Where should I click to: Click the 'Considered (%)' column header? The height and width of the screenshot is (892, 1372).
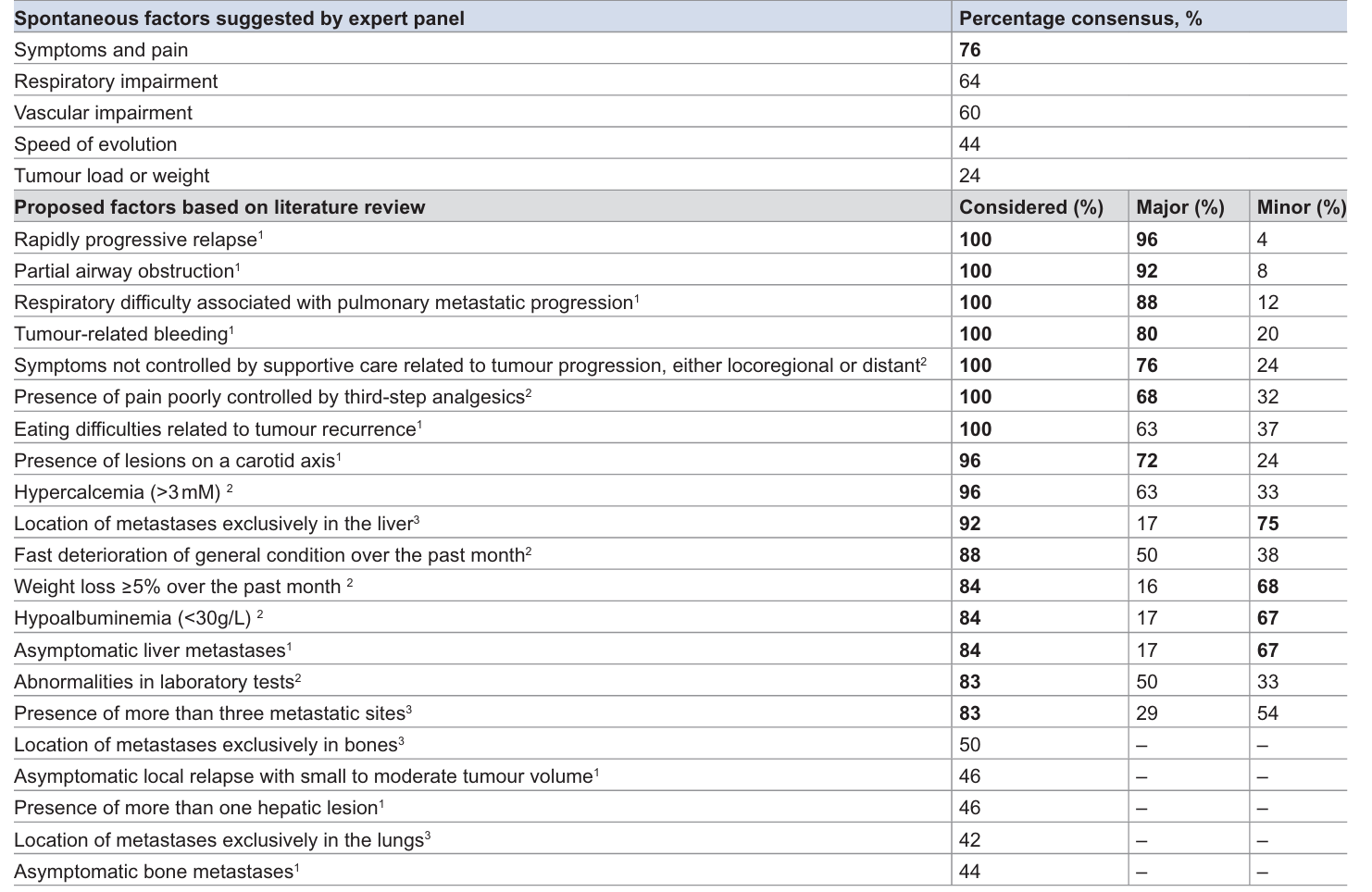tap(1030, 207)
